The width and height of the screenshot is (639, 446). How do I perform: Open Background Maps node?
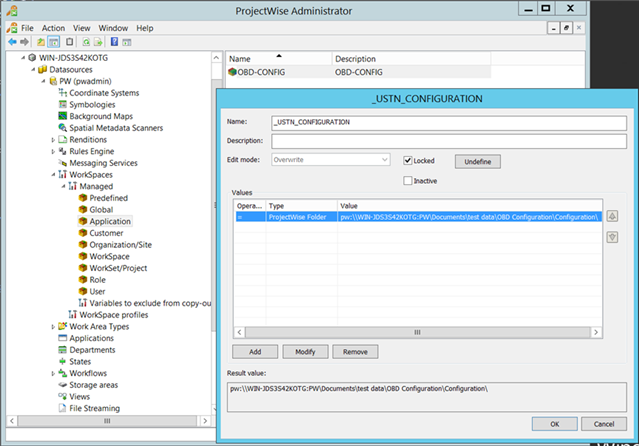pyautogui.click(x=101, y=116)
